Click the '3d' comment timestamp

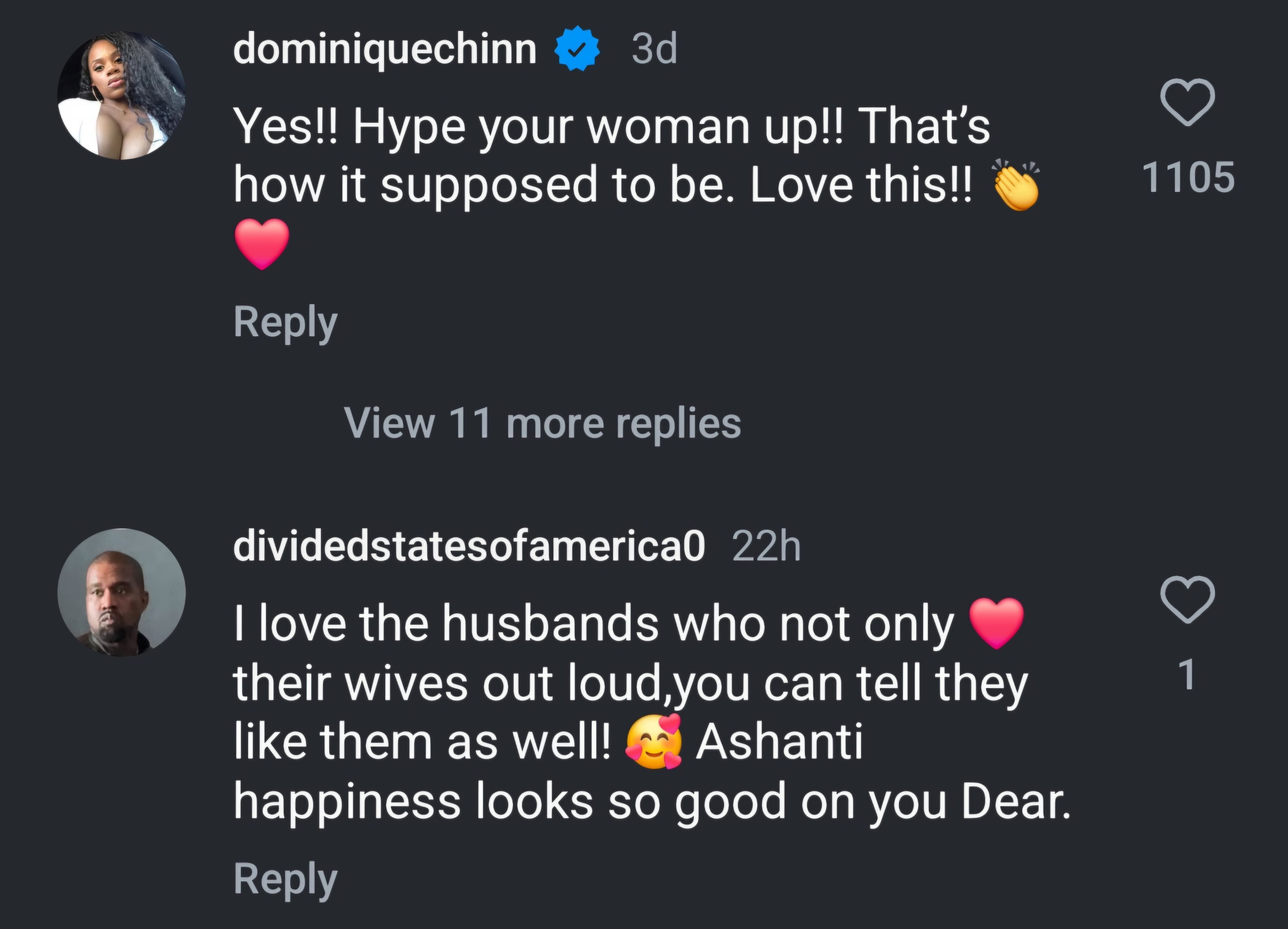point(654,49)
